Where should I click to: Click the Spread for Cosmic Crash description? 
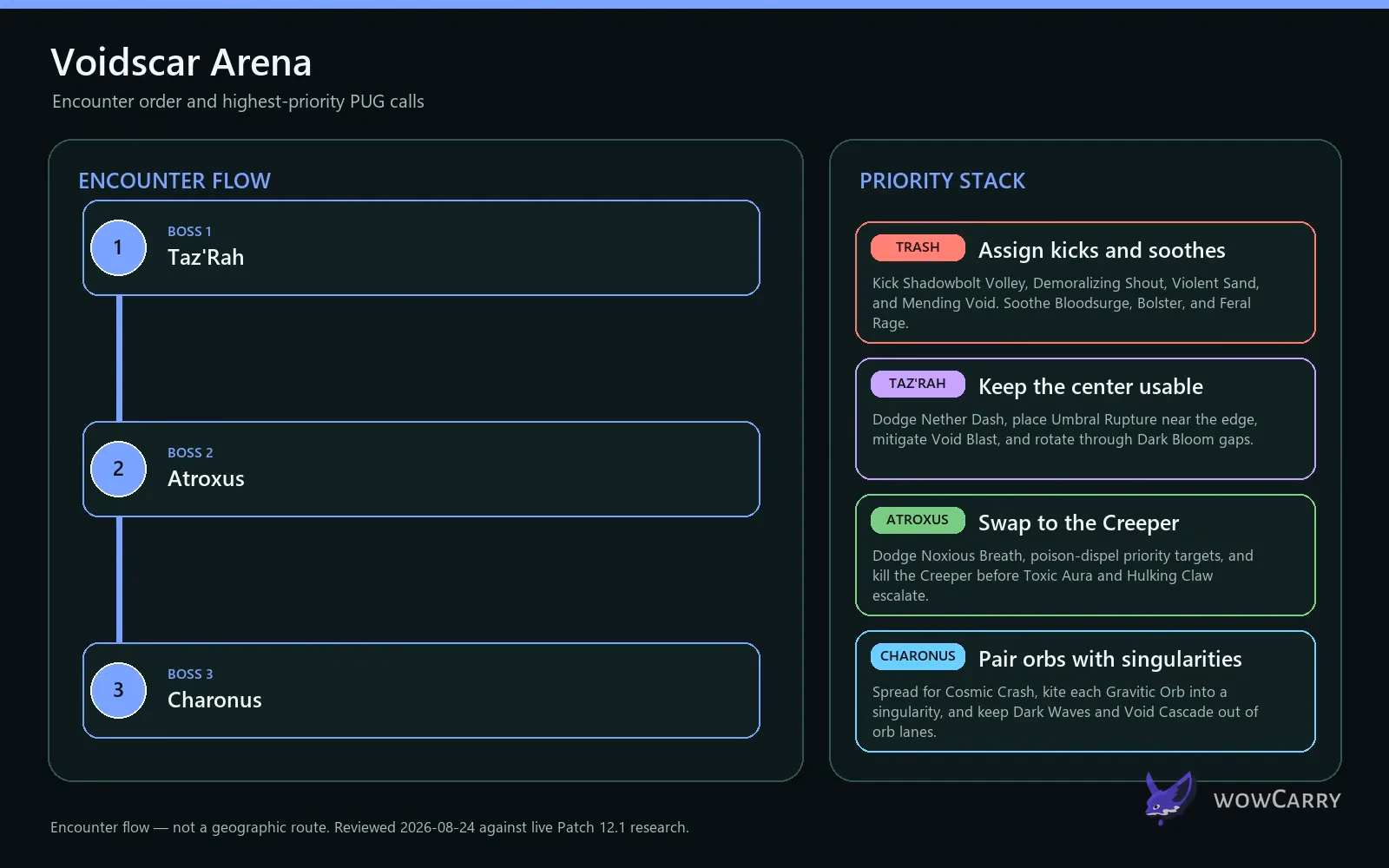1065,712
